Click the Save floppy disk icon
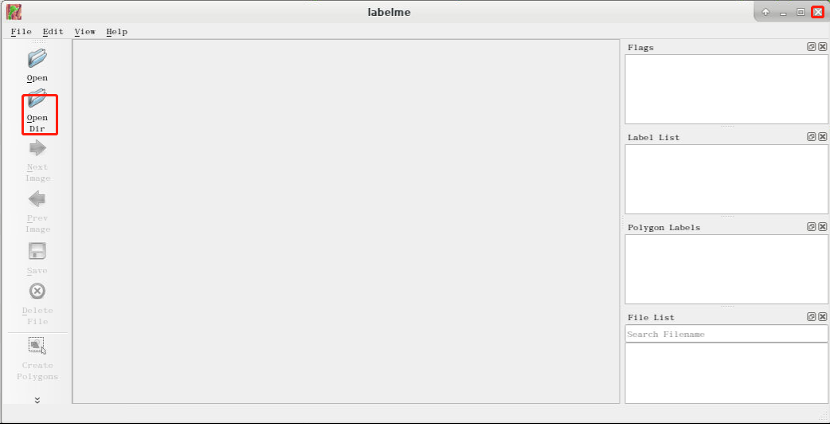 tap(37, 251)
